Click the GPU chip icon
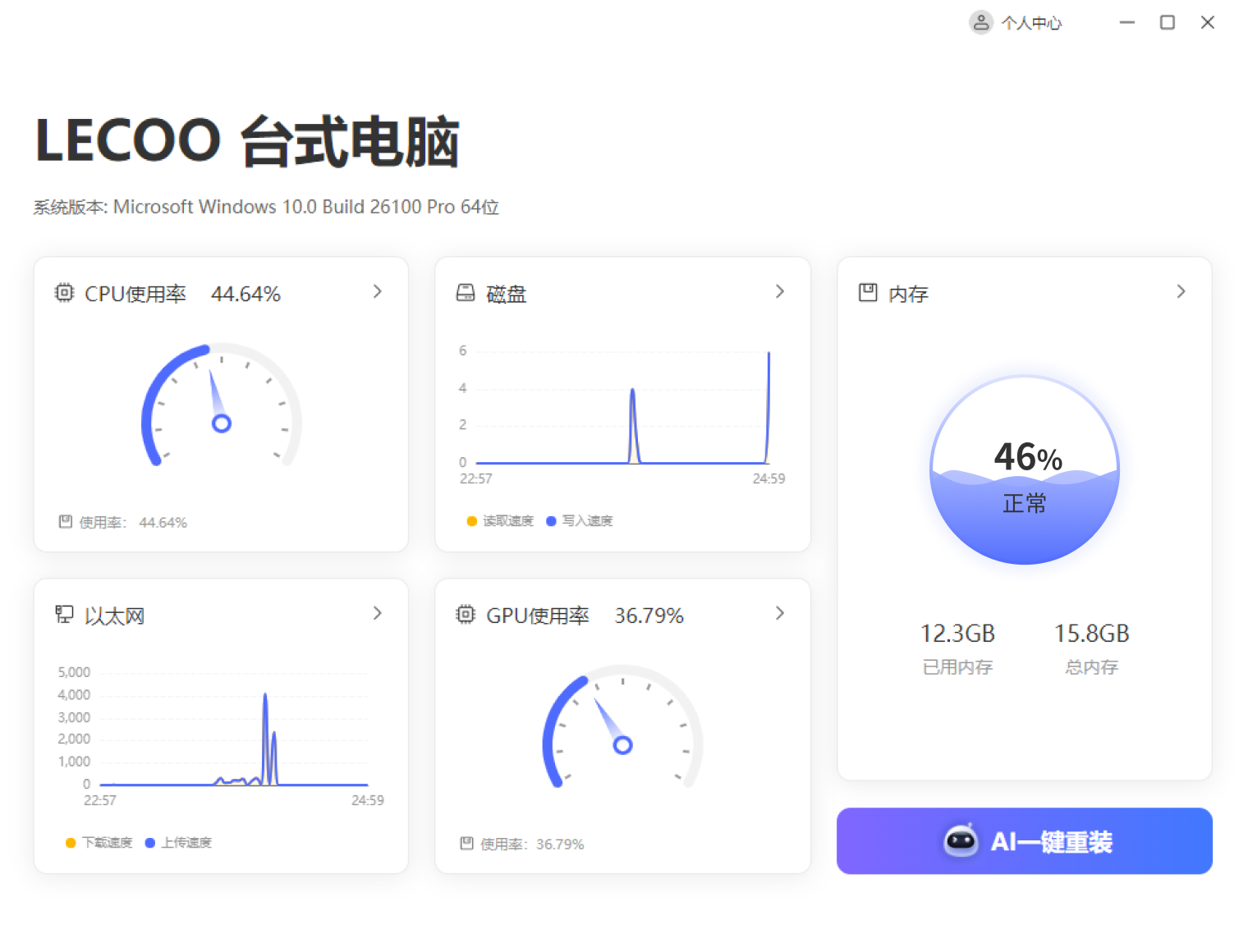The image size is (1248, 952). (x=466, y=615)
